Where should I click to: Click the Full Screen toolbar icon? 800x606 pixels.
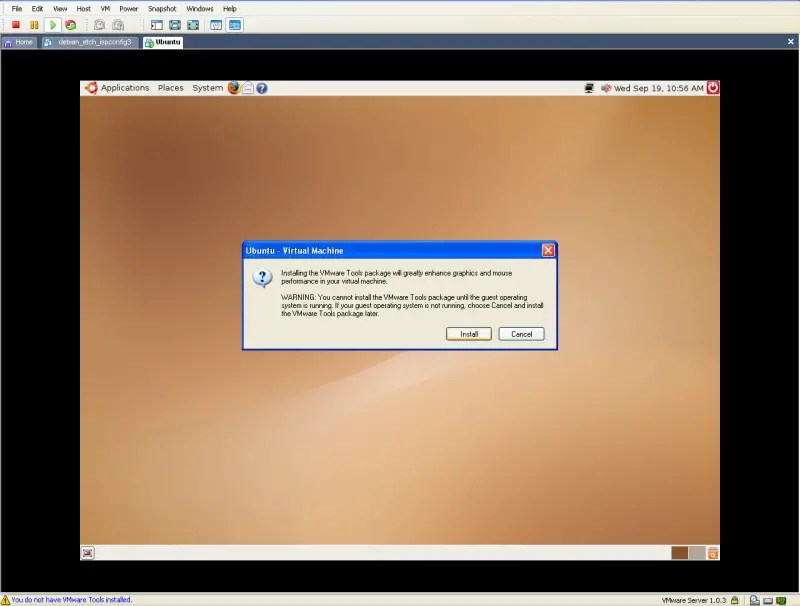pos(193,24)
